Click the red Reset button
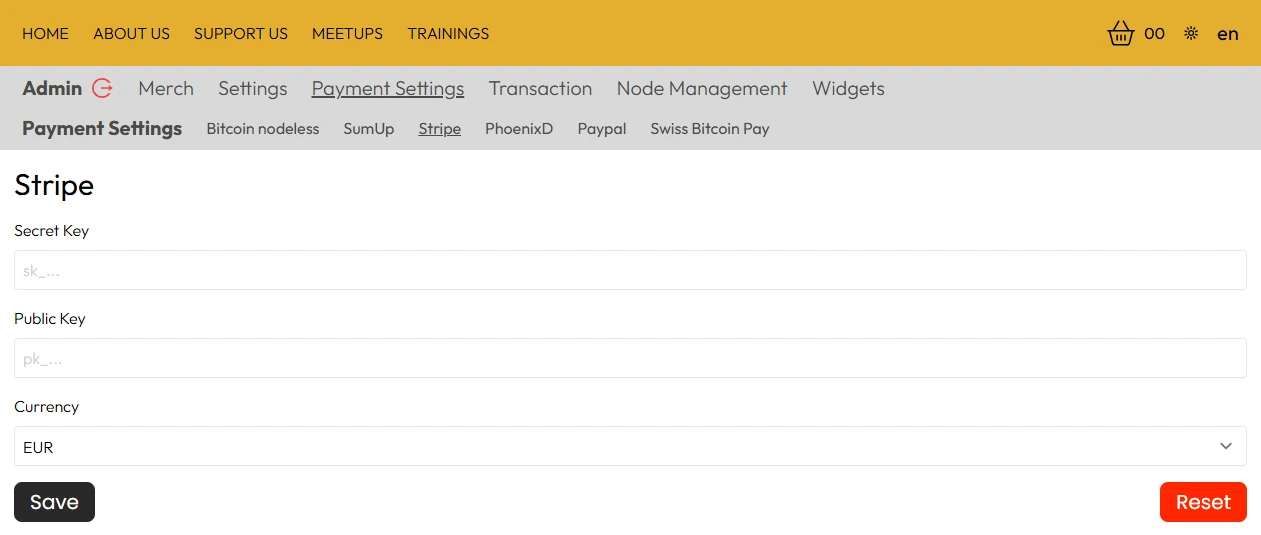The width and height of the screenshot is (1261, 535). [1203, 502]
